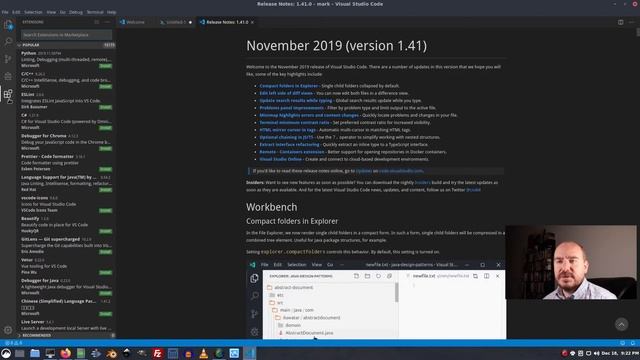The height and width of the screenshot is (360, 640).
Task: Follow the Update search results while typing link
Action: coord(296,100)
